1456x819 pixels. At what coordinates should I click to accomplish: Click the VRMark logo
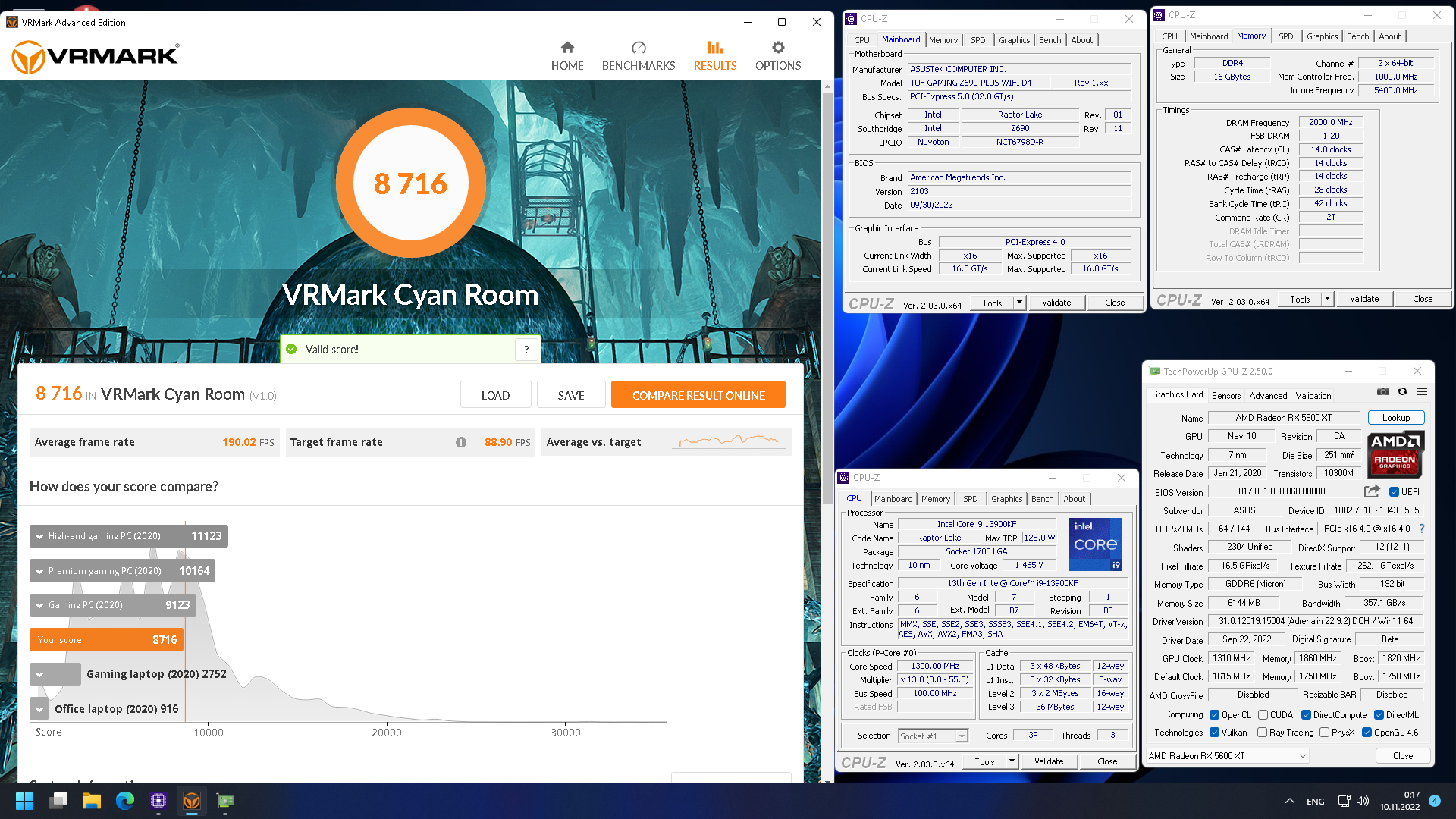[x=96, y=57]
